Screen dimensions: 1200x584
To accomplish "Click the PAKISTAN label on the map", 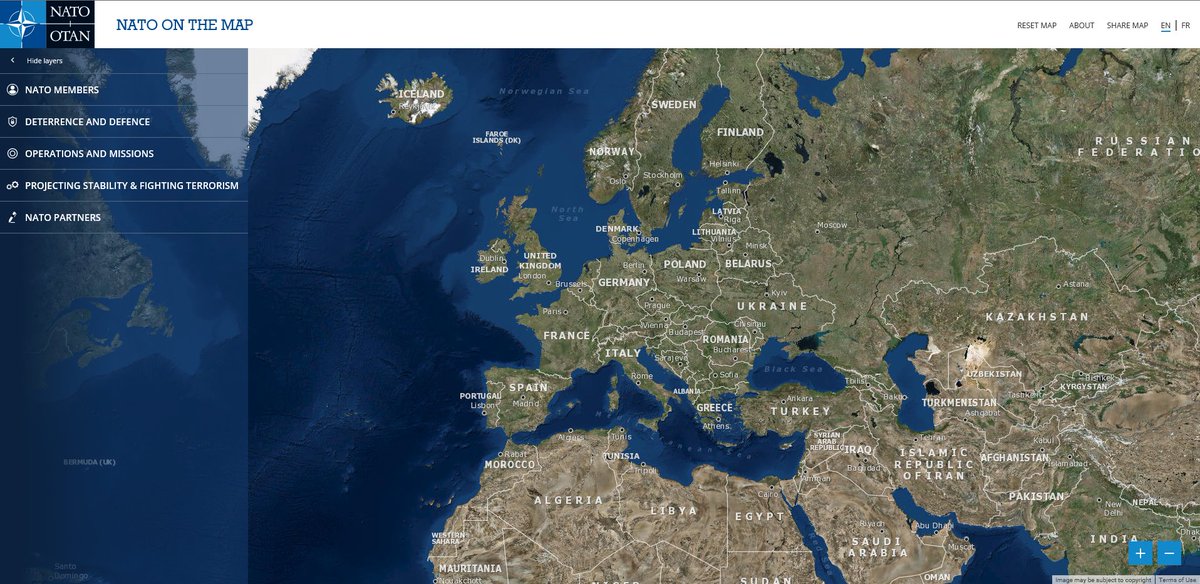I will (x=1036, y=497).
